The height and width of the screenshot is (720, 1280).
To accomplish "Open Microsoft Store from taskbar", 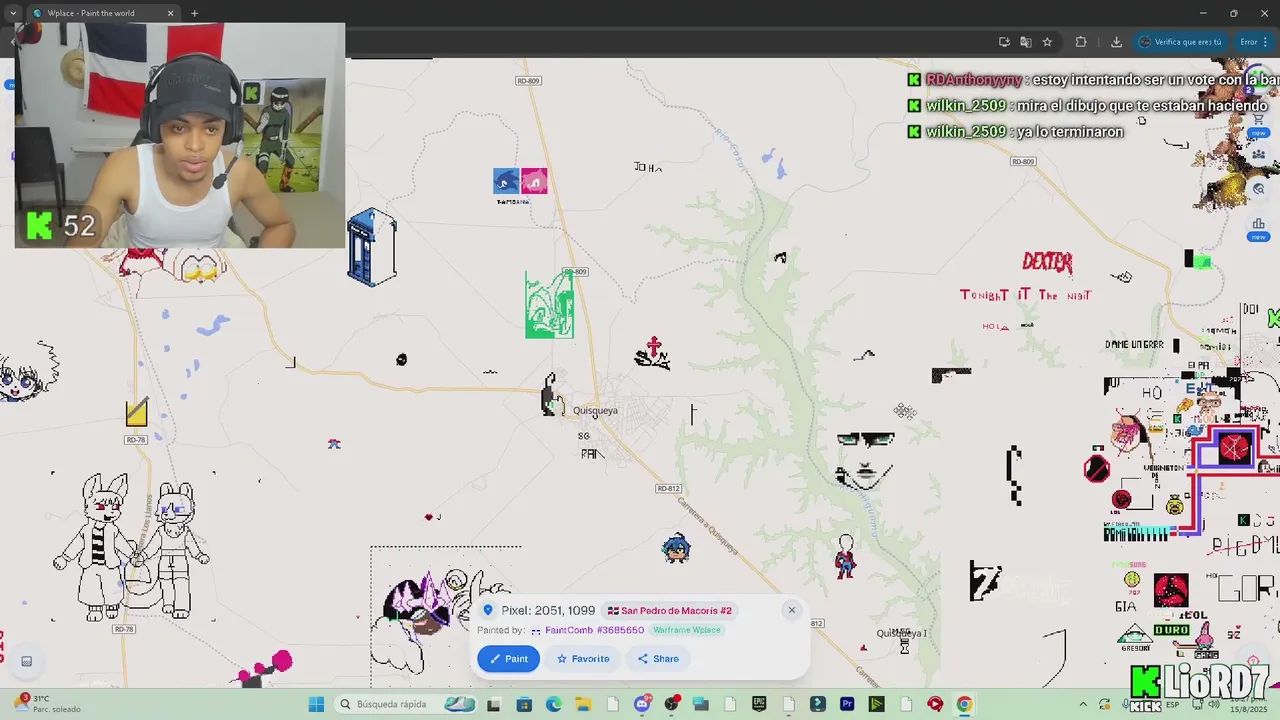I will (x=524, y=704).
